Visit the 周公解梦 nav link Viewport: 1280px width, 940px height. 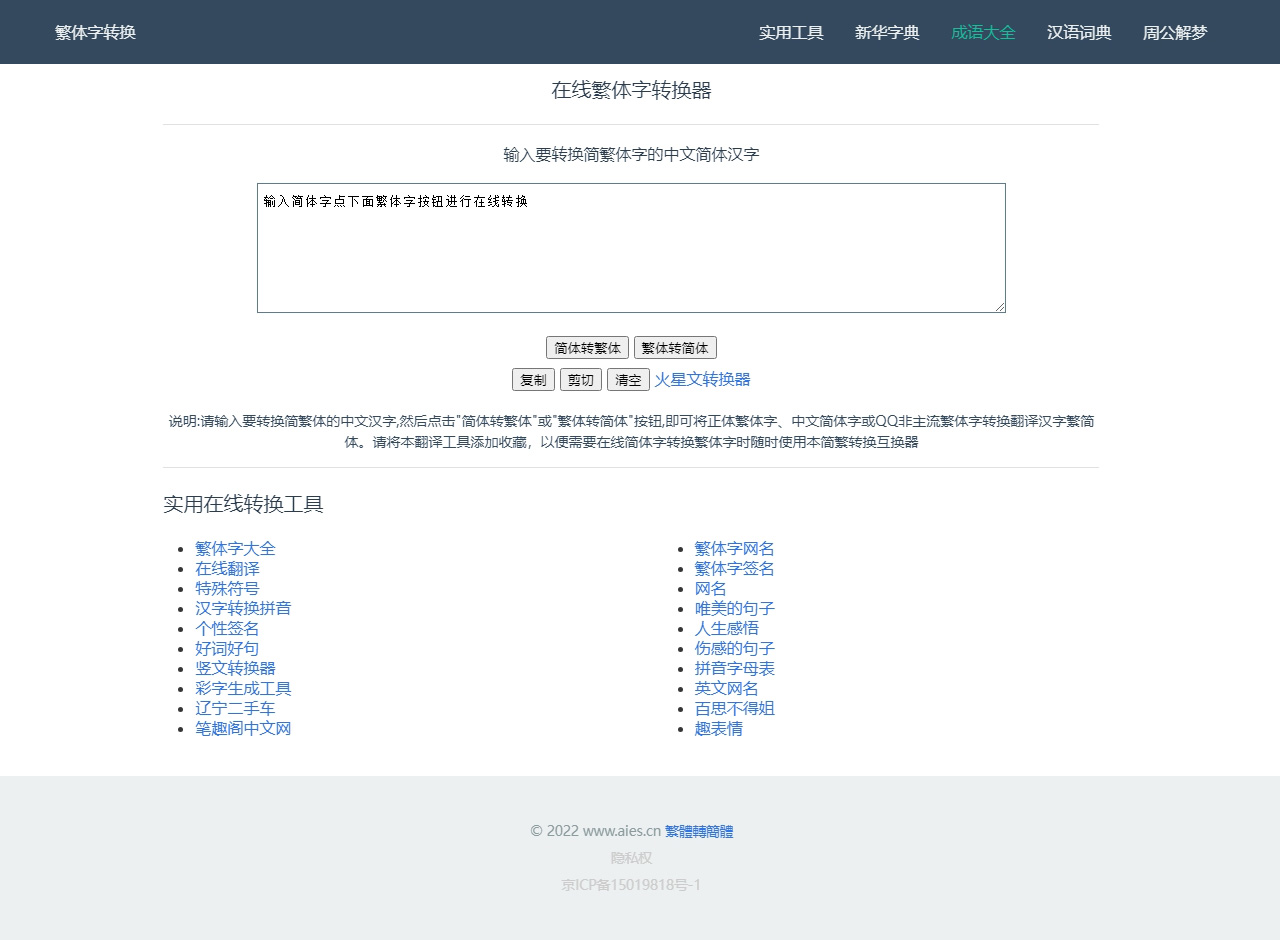[1175, 32]
